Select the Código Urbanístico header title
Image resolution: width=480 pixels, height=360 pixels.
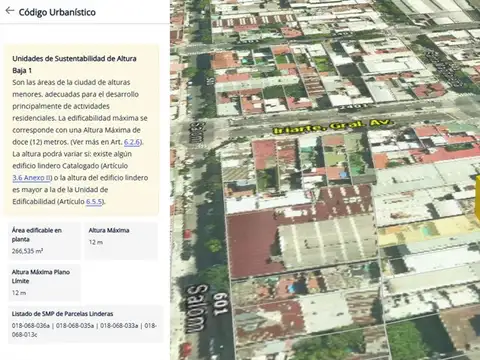coord(57,12)
